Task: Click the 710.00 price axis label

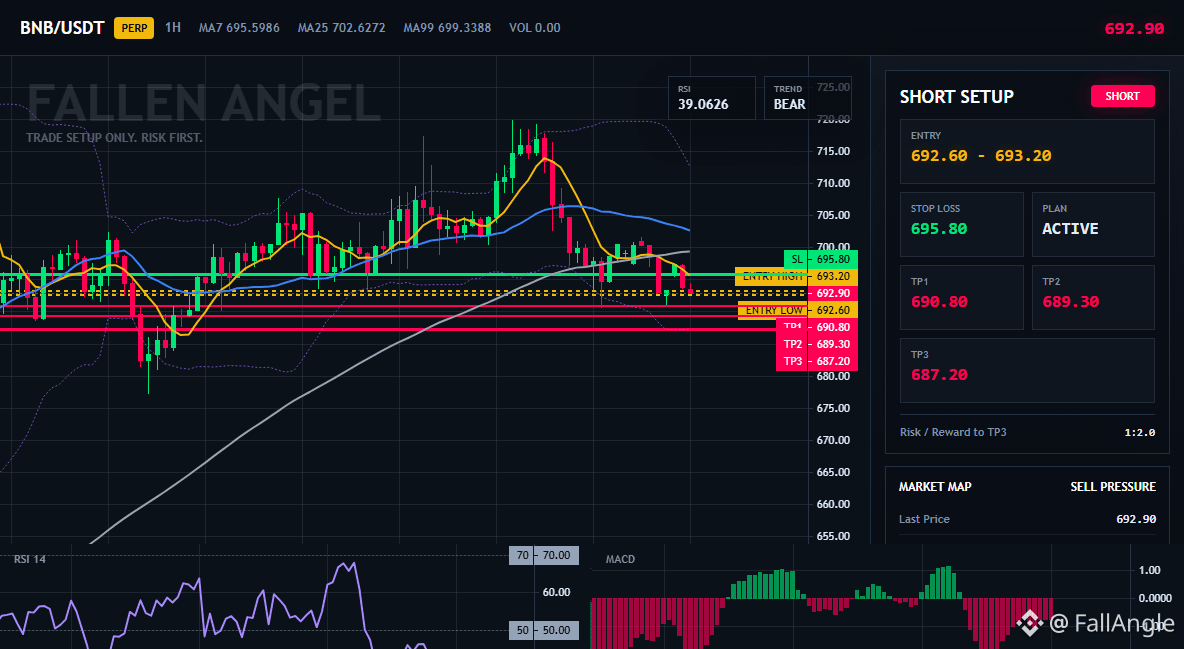Action: coord(833,183)
